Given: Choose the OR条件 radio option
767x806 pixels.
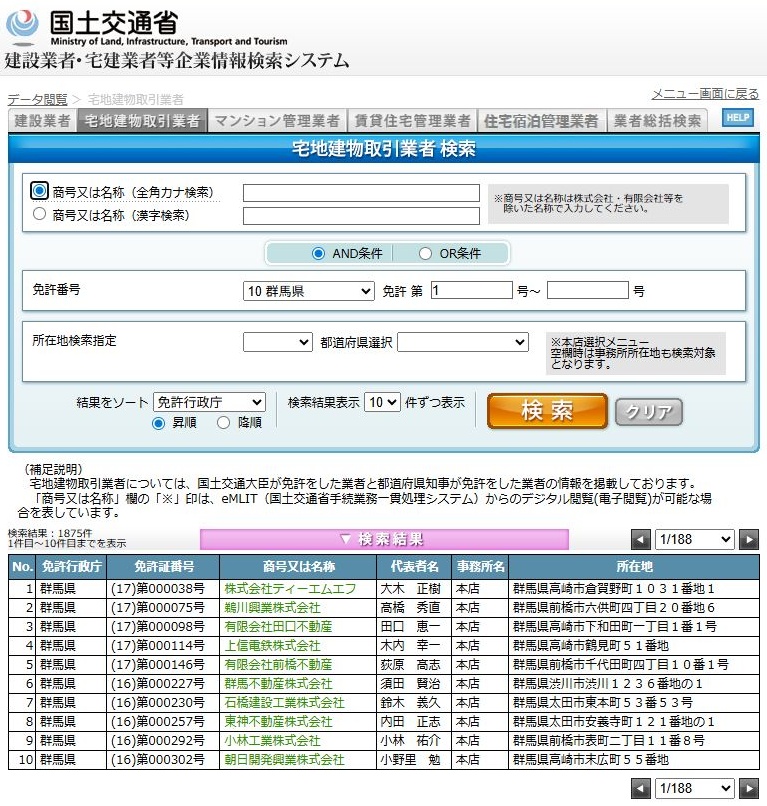Looking at the screenshot, I should [425, 254].
